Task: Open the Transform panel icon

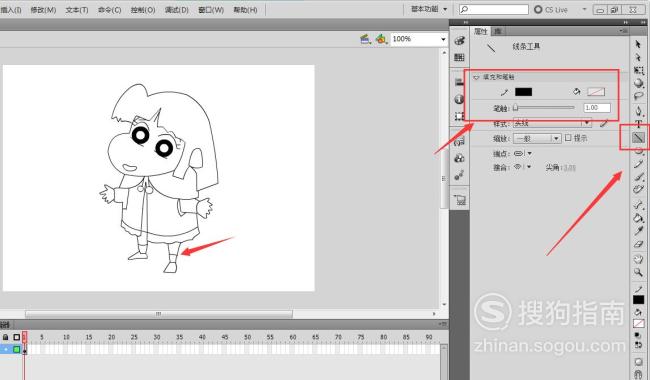Action: pos(459,116)
